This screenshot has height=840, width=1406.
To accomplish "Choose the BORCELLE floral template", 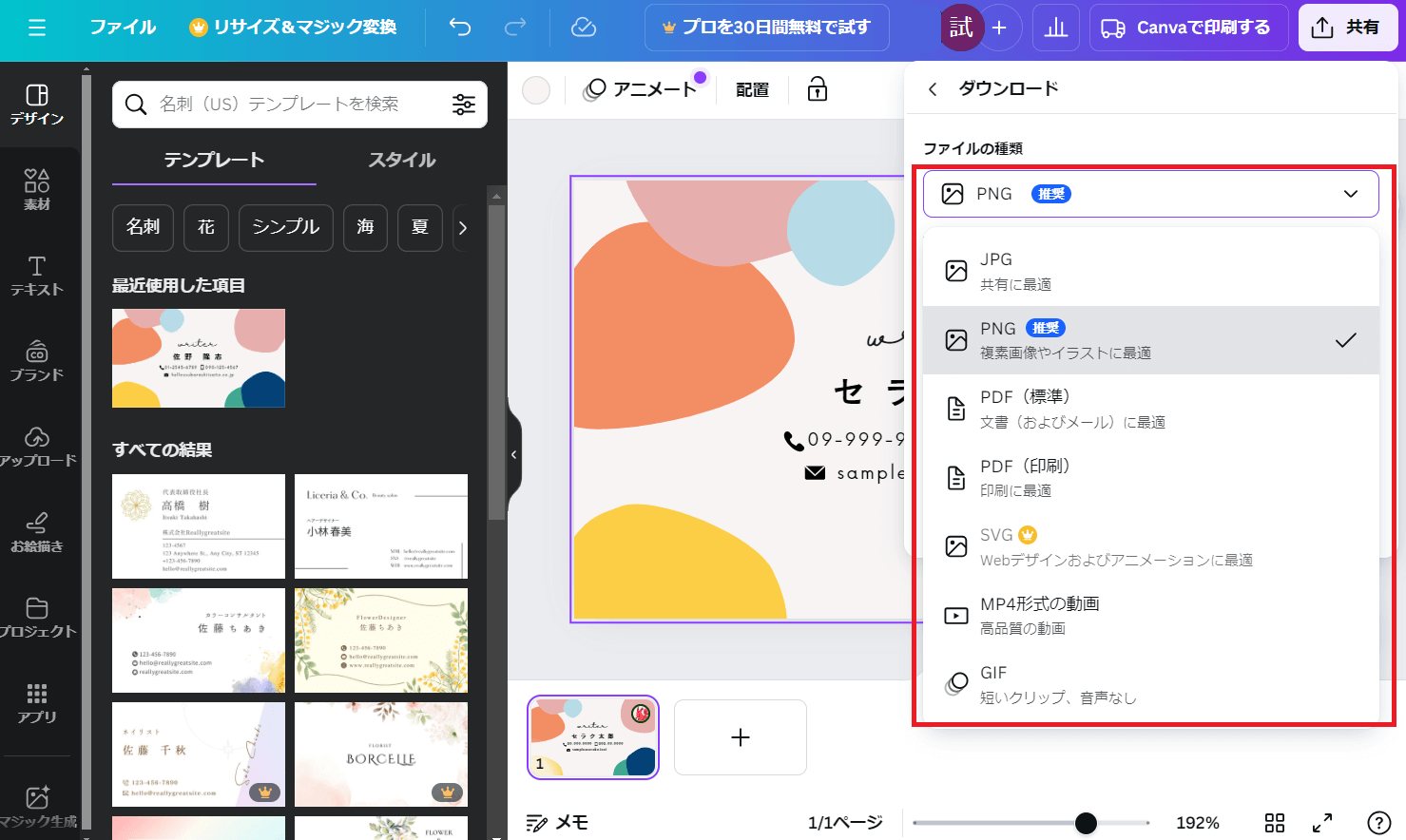I will [381, 754].
